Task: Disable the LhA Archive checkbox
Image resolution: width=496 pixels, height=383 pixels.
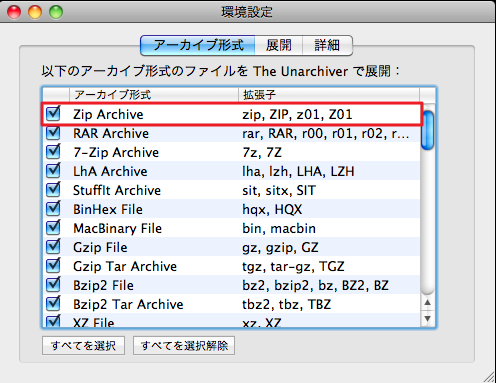Action: coord(53,171)
